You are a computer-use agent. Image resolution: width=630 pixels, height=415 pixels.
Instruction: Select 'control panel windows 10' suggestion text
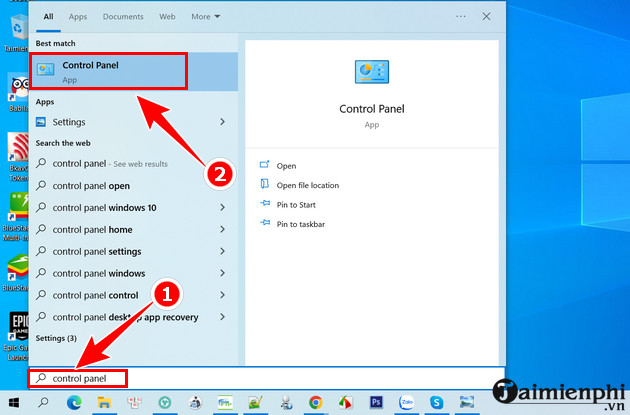[104, 208]
